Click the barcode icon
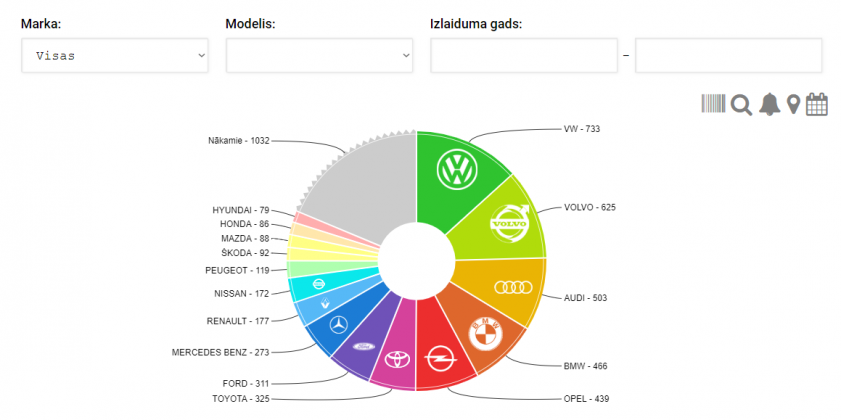Image resolution: width=841 pixels, height=420 pixels. coord(713,104)
